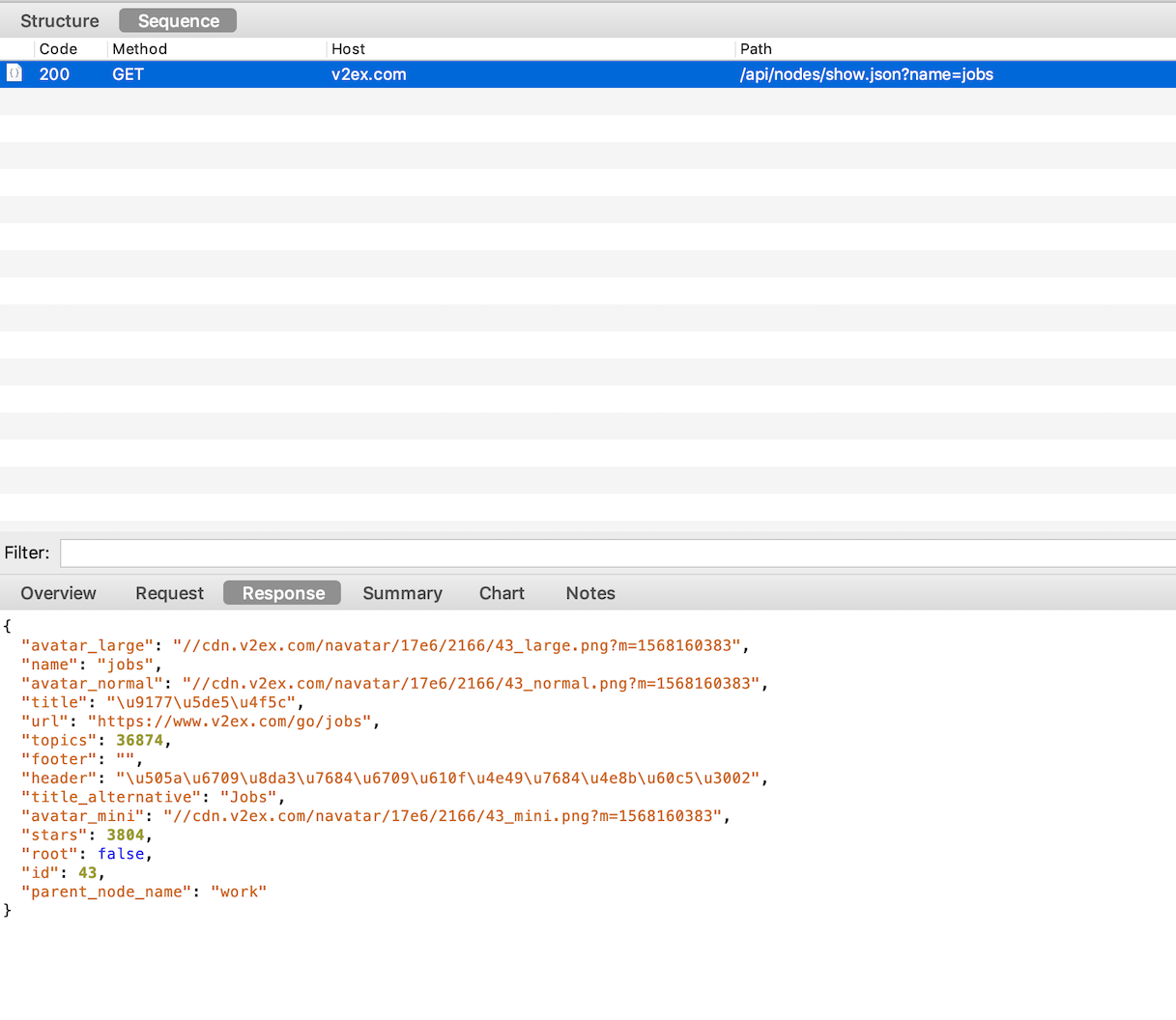The height and width of the screenshot is (1020, 1176).
Task: Sort requests by the Method column header
Action: point(217,49)
